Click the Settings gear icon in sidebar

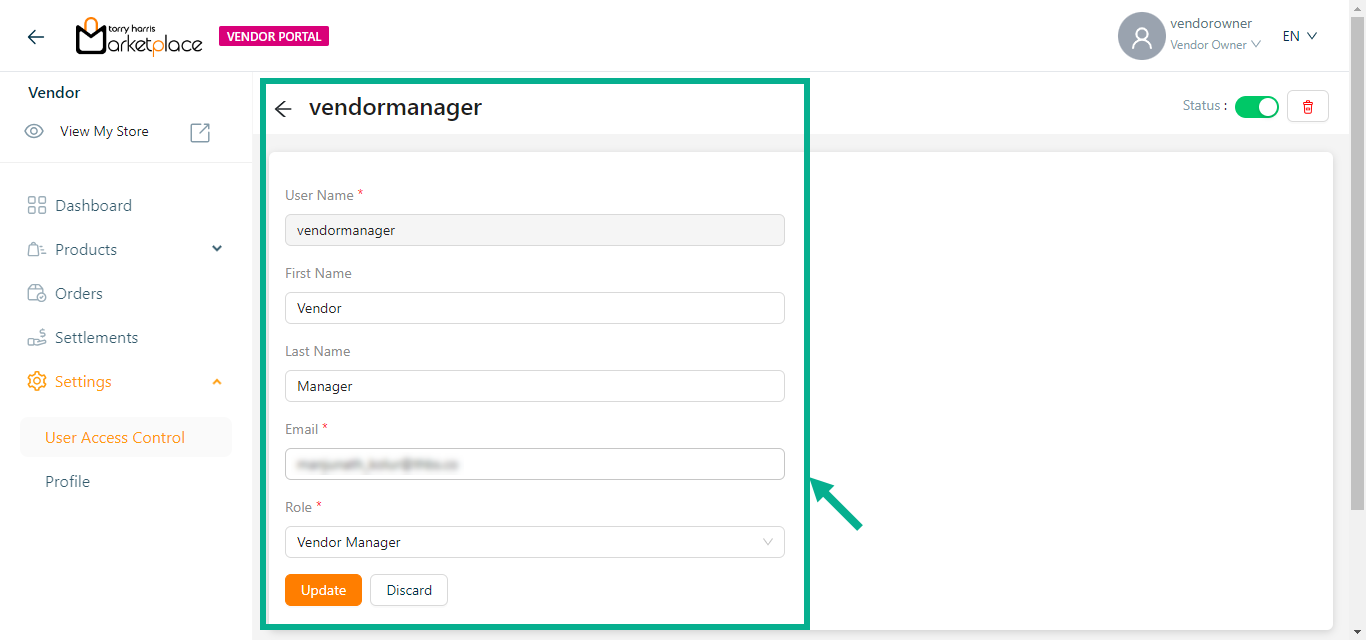(37, 381)
